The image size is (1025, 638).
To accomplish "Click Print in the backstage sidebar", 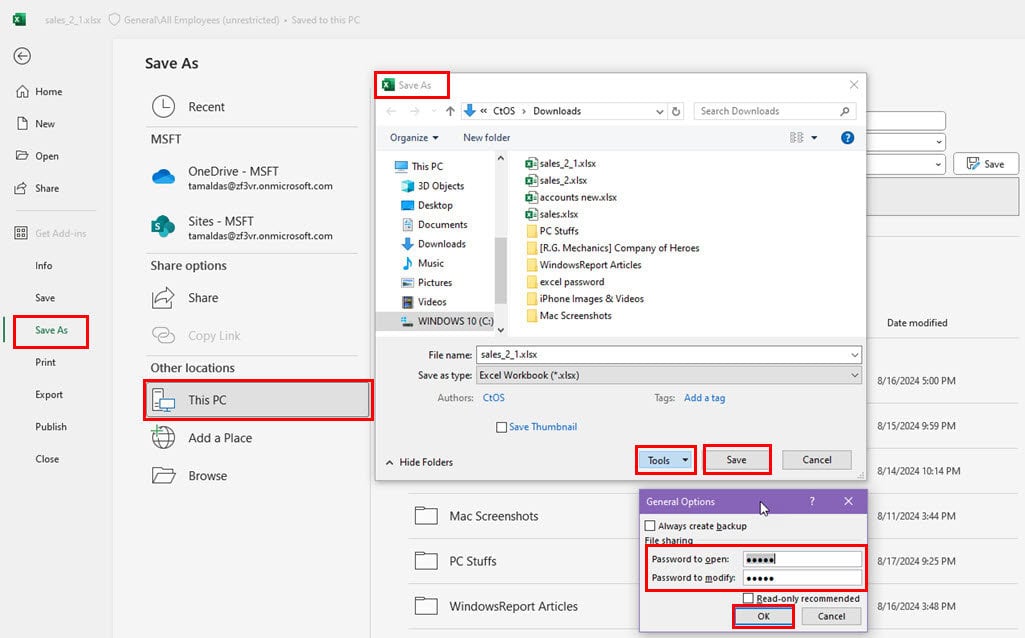I will click(45, 362).
